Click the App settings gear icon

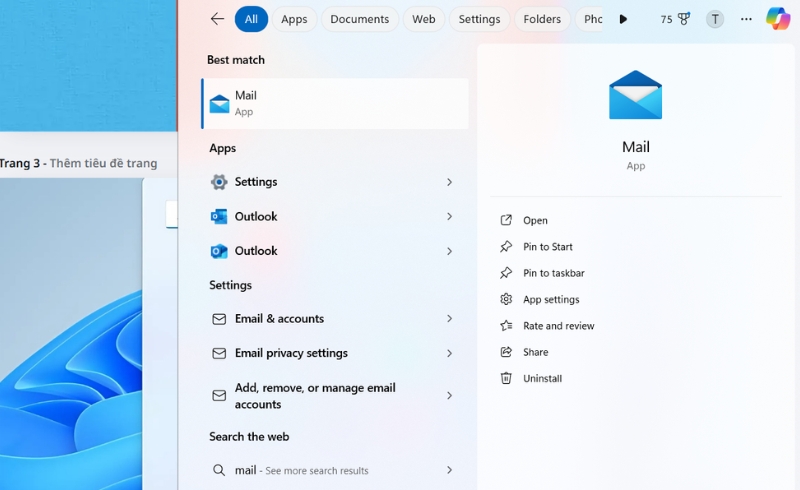pyautogui.click(x=506, y=299)
